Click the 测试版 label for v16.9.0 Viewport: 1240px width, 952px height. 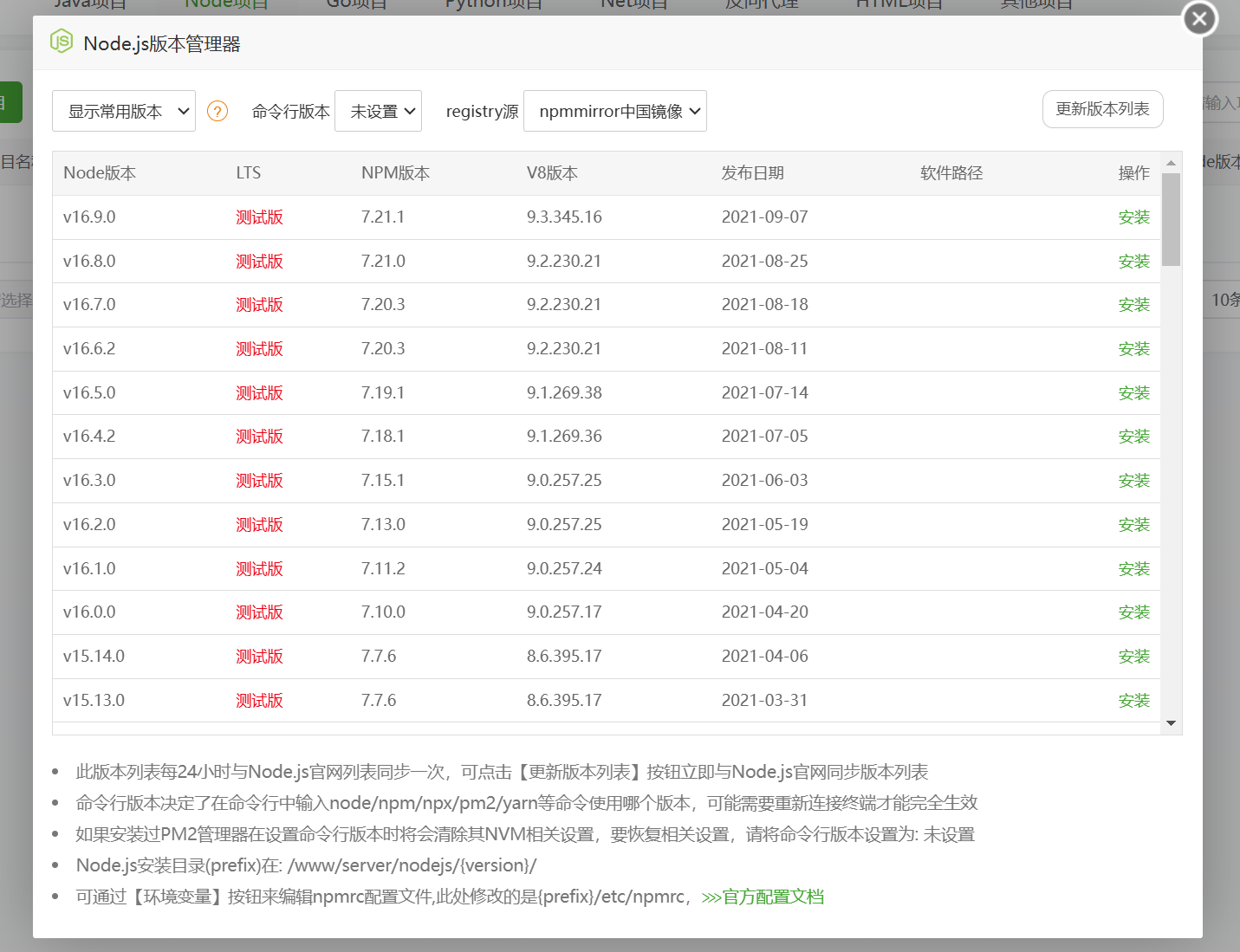coord(259,217)
